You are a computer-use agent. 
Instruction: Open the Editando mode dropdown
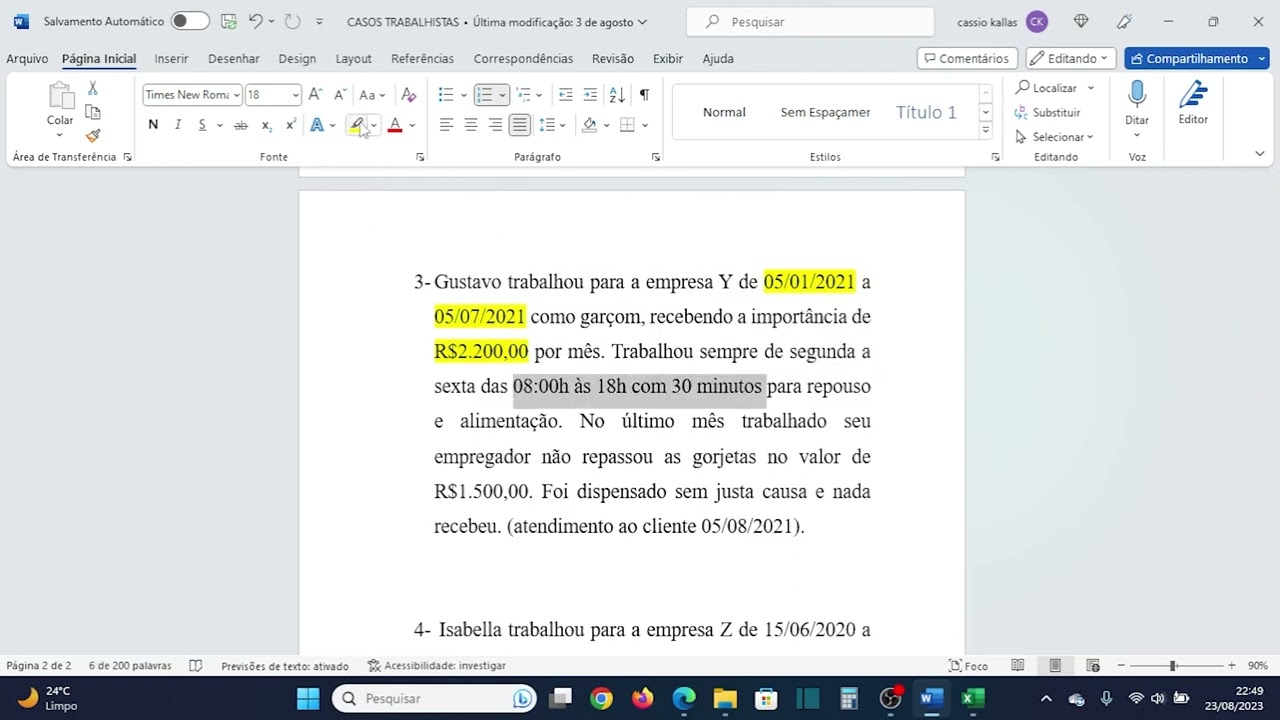tap(1071, 59)
